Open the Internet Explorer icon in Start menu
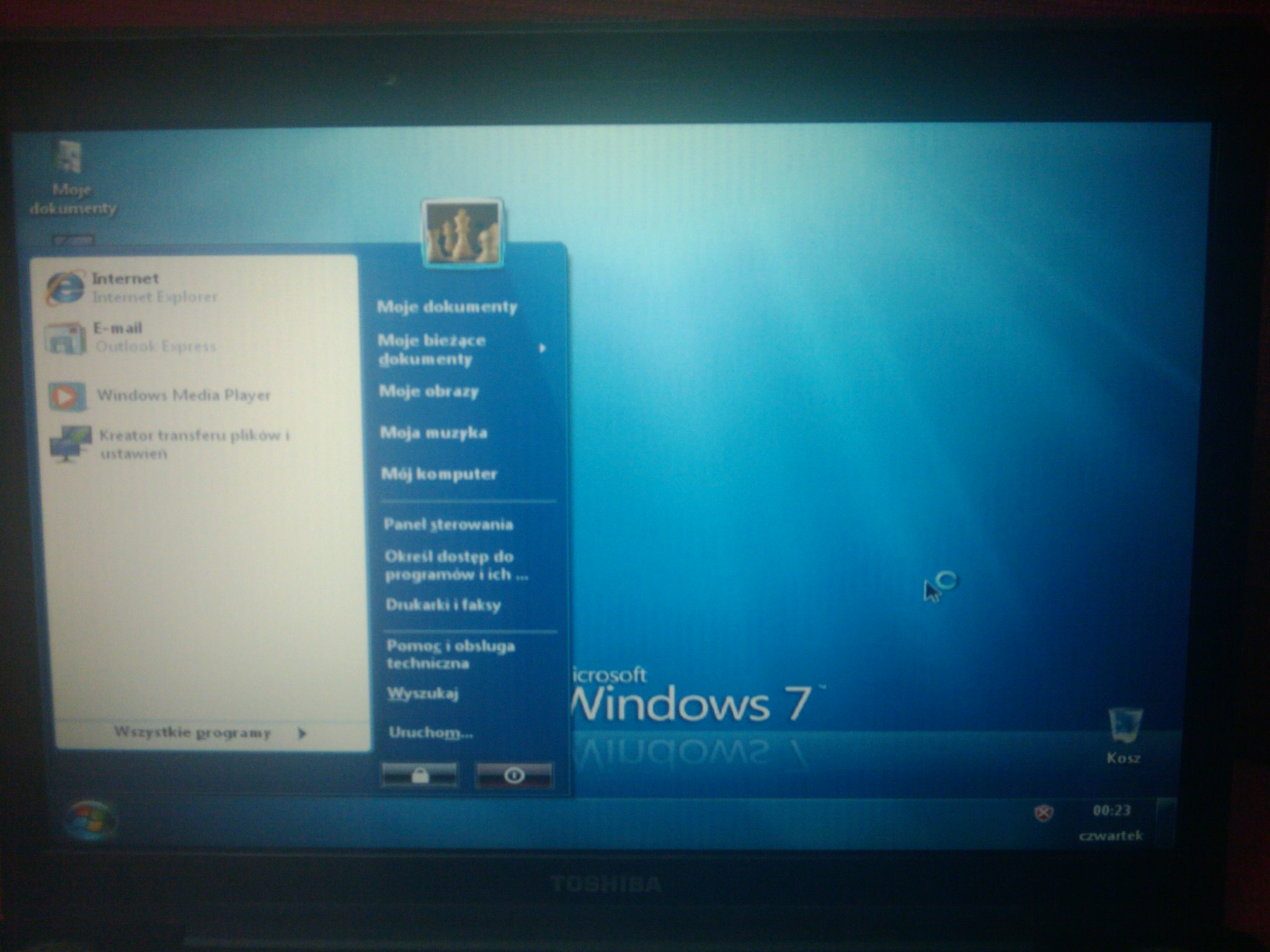Viewport: 1270px width, 952px height. (x=65, y=288)
